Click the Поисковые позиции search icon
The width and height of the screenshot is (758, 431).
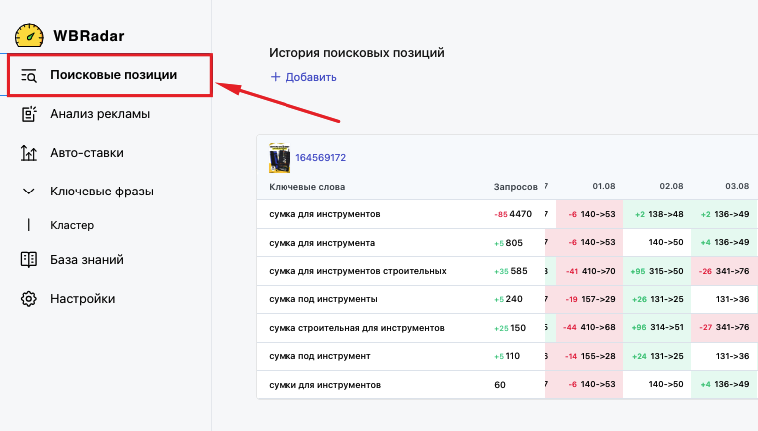coord(29,75)
